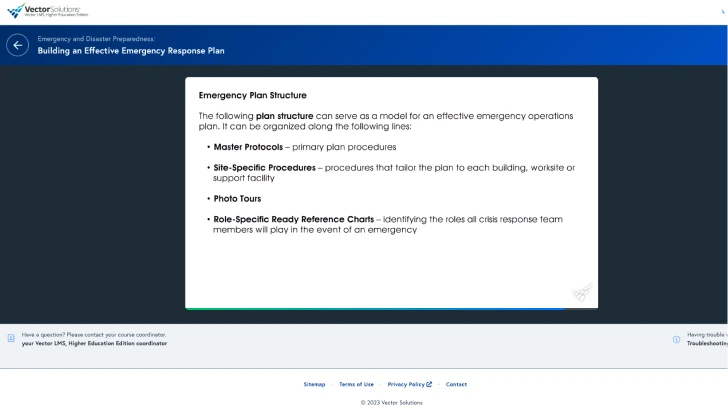Select the 'Photo Tours' bullet item
This screenshot has width=728, height=408.
[x=237, y=199]
